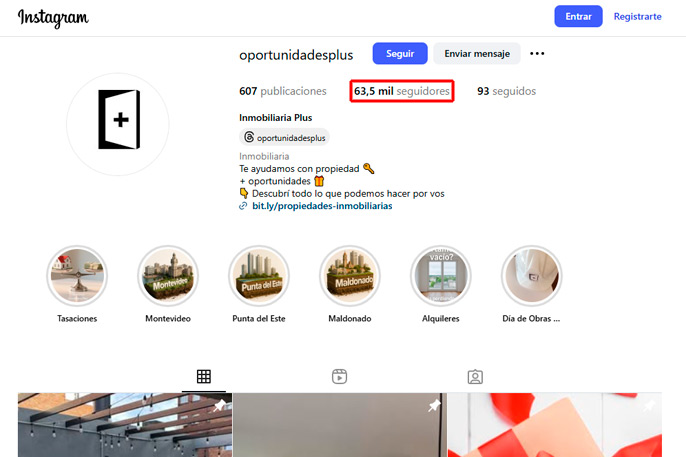Click the Instagram logo

[x=53, y=18]
